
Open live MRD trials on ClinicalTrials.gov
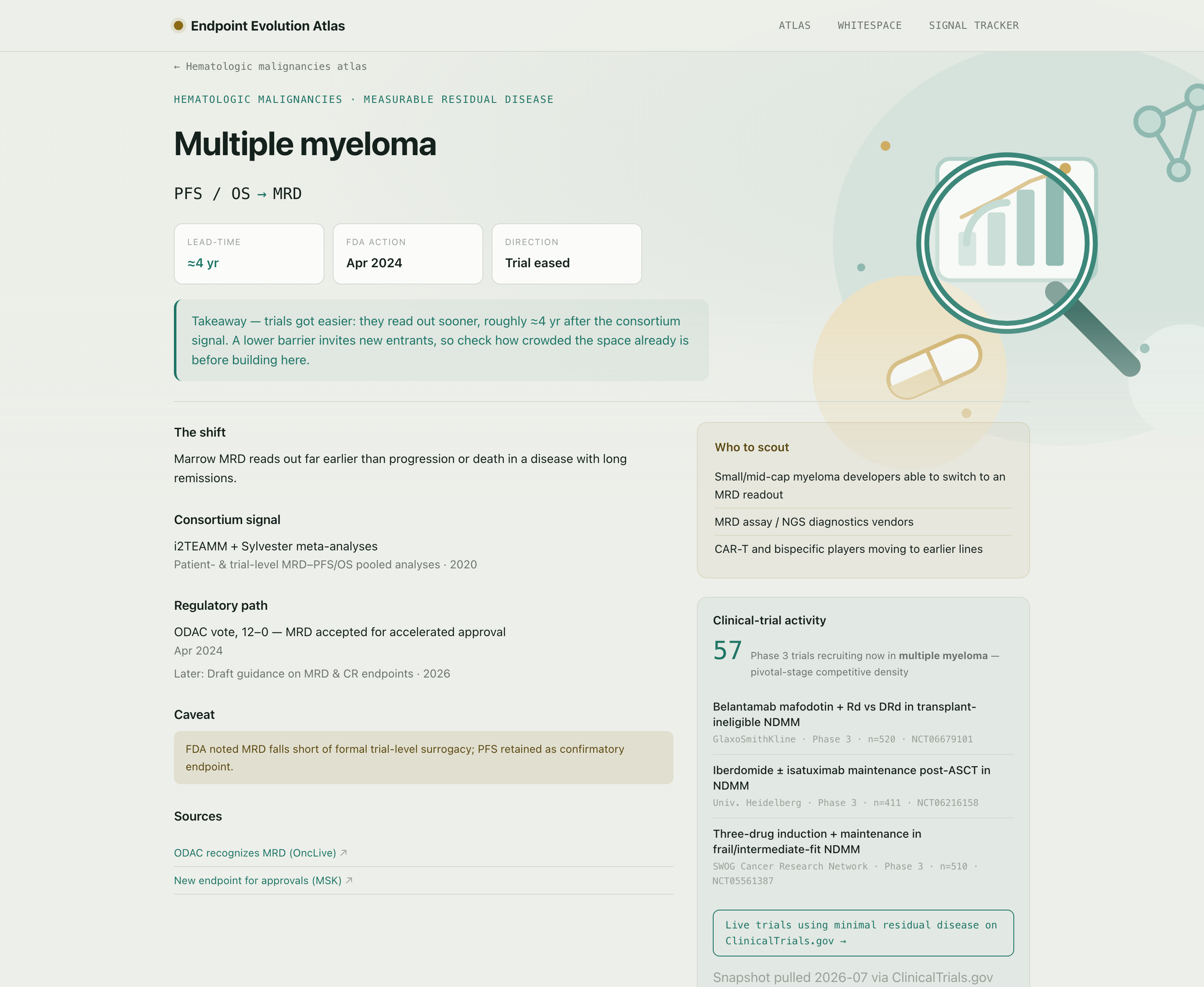(863, 933)
